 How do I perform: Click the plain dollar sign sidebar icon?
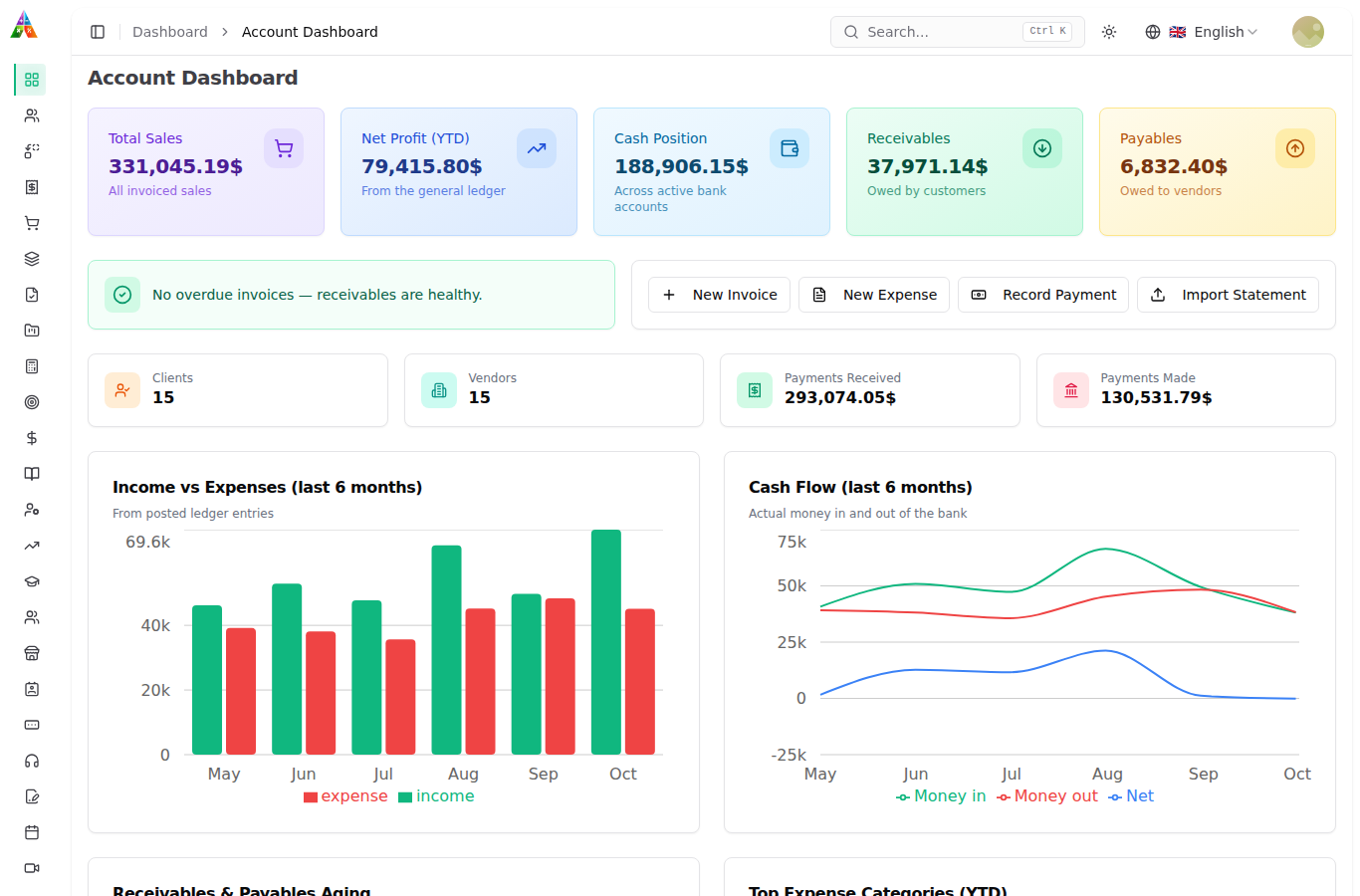click(32, 438)
